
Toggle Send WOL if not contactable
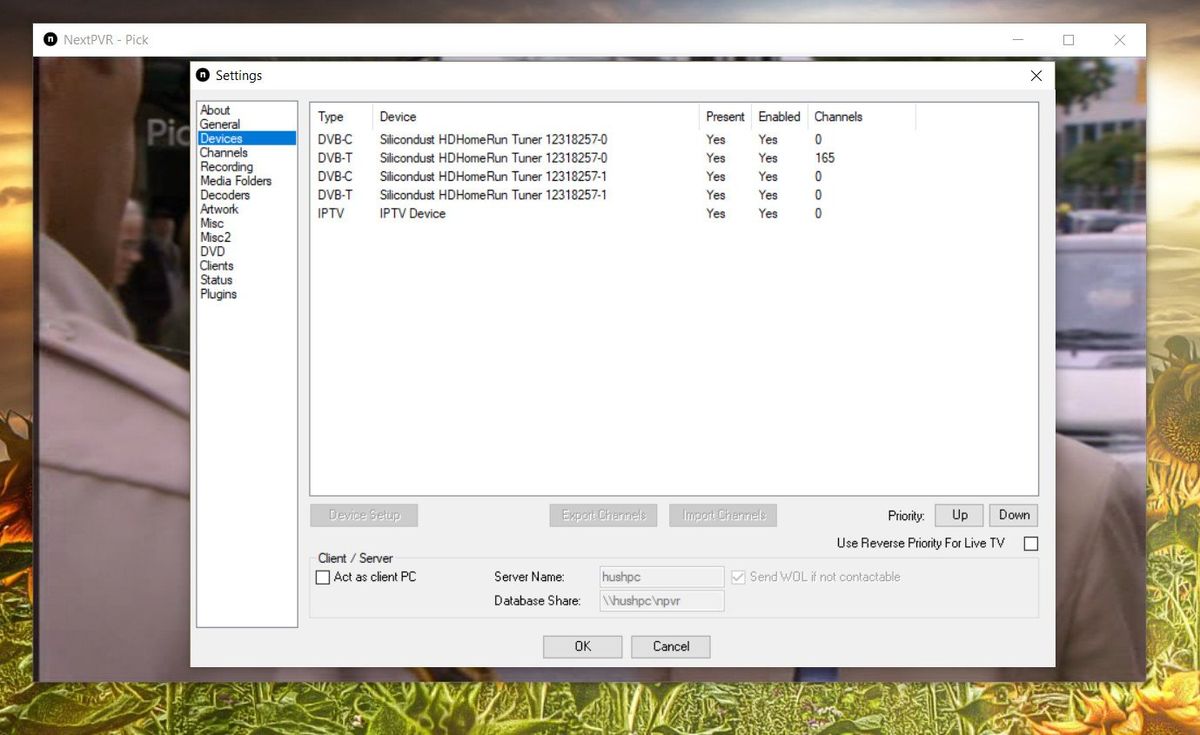pos(738,576)
